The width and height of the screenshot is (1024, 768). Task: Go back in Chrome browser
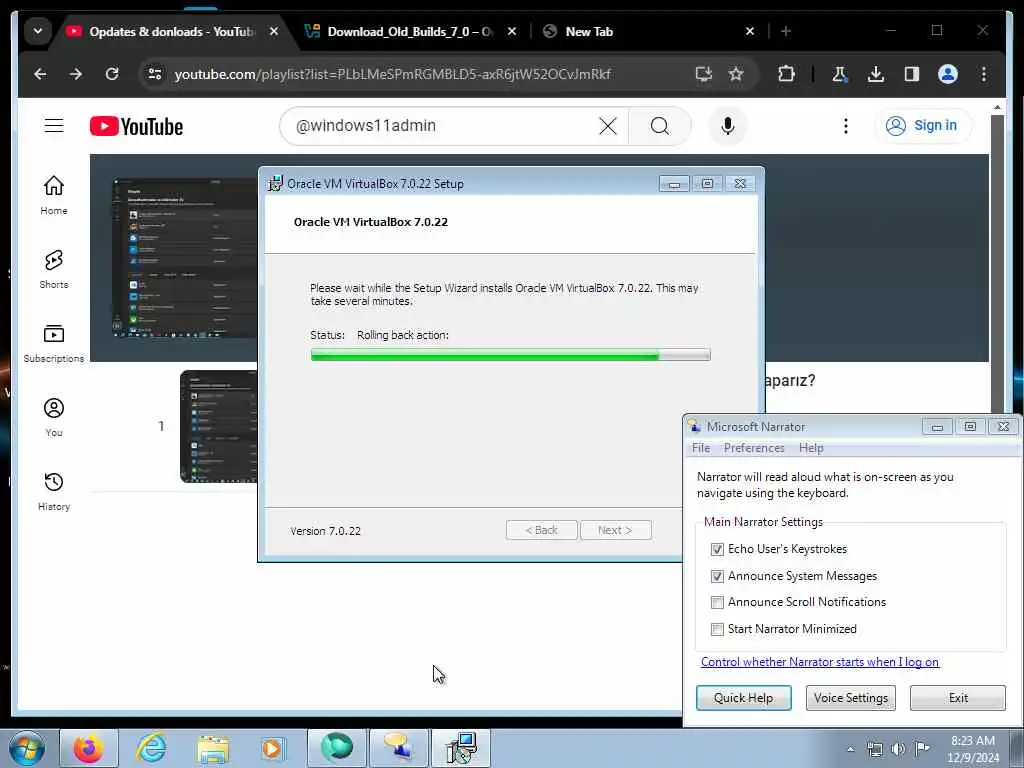pos(40,74)
